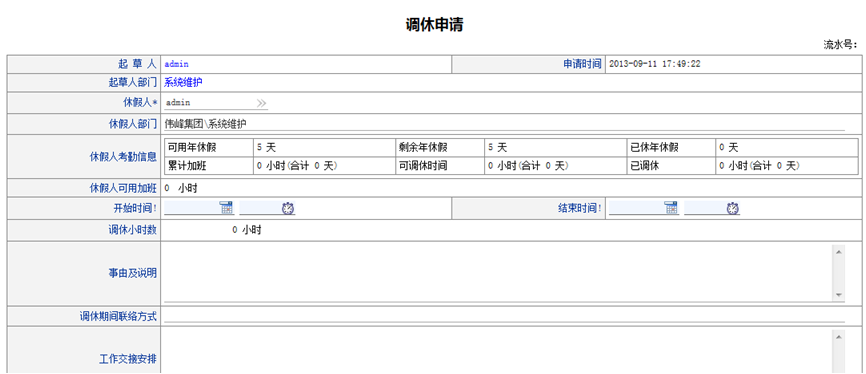Image resolution: width=866 pixels, height=374 pixels.
Task: Click the up arrow of 事由及说明 scrollbar
Action: coord(838,251)
